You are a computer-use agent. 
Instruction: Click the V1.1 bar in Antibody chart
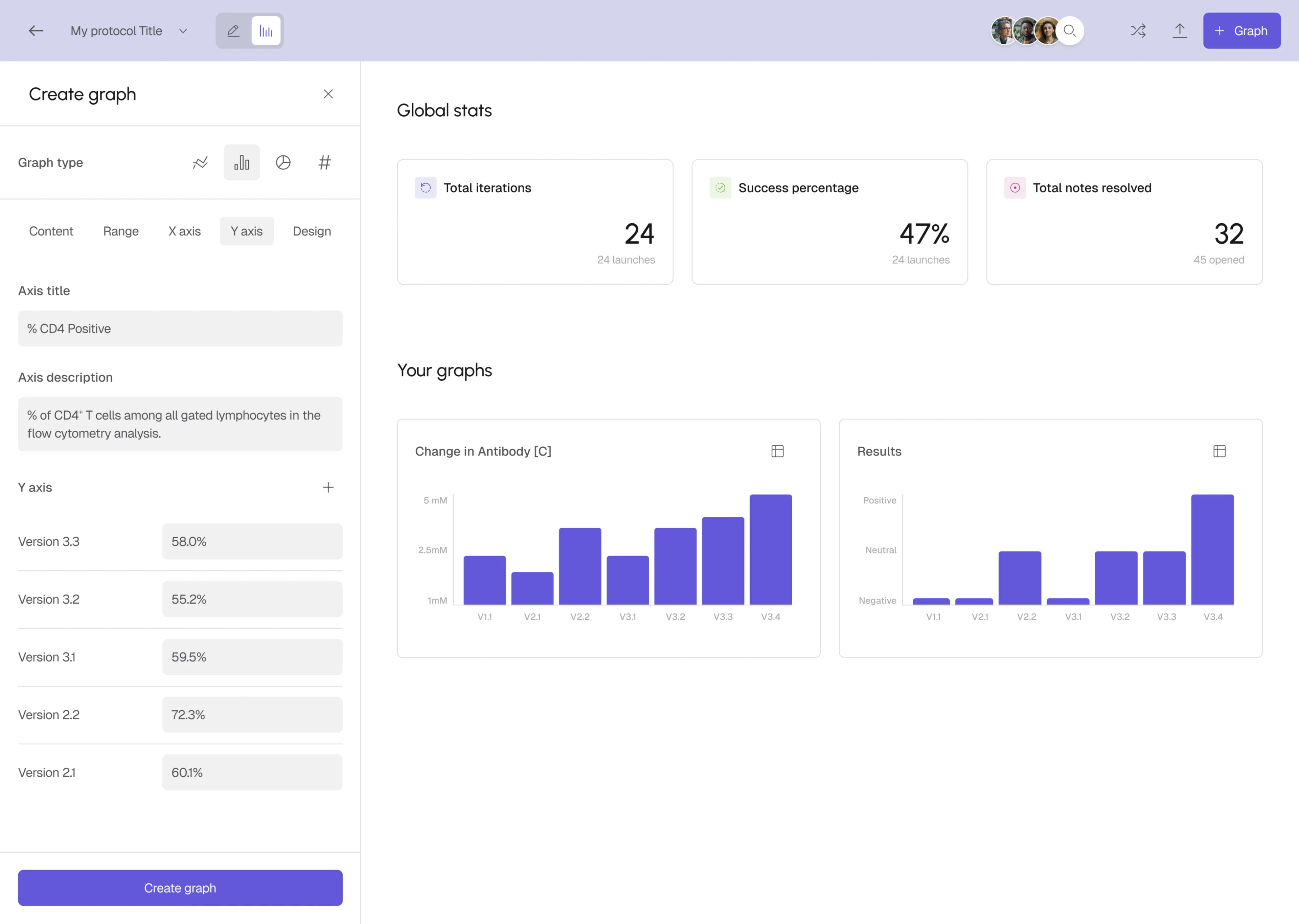[x=484, y=580]
